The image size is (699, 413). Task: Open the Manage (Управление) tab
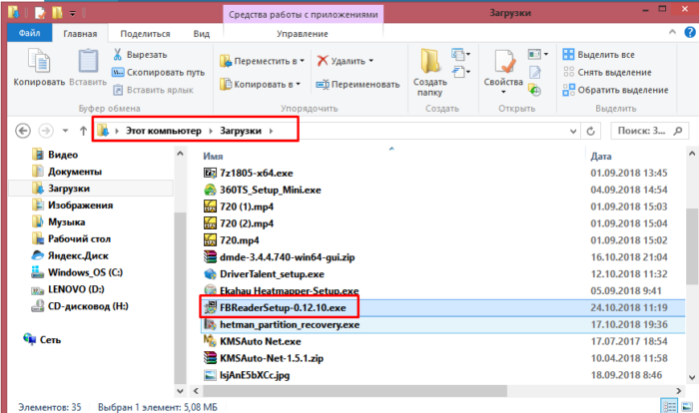pyautogui.click(x=302, y=34)
